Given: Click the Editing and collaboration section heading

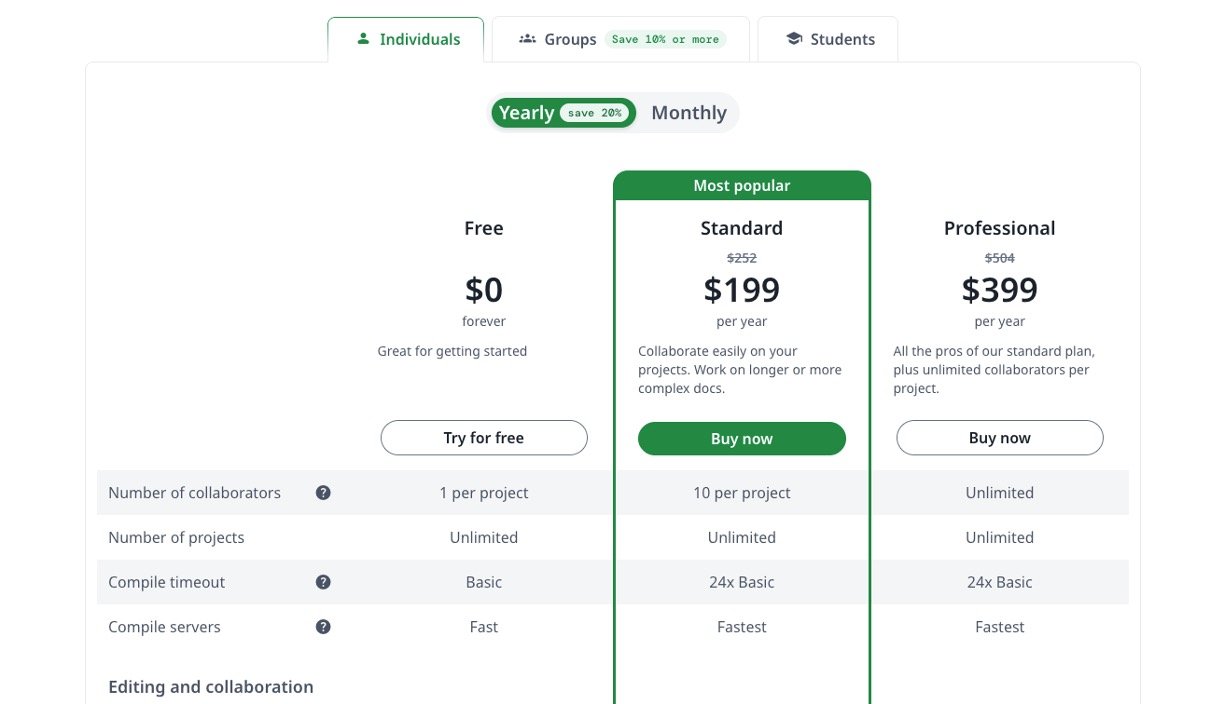Looking at the screenshot, I should pyautogui.click(x=211, y=687).
